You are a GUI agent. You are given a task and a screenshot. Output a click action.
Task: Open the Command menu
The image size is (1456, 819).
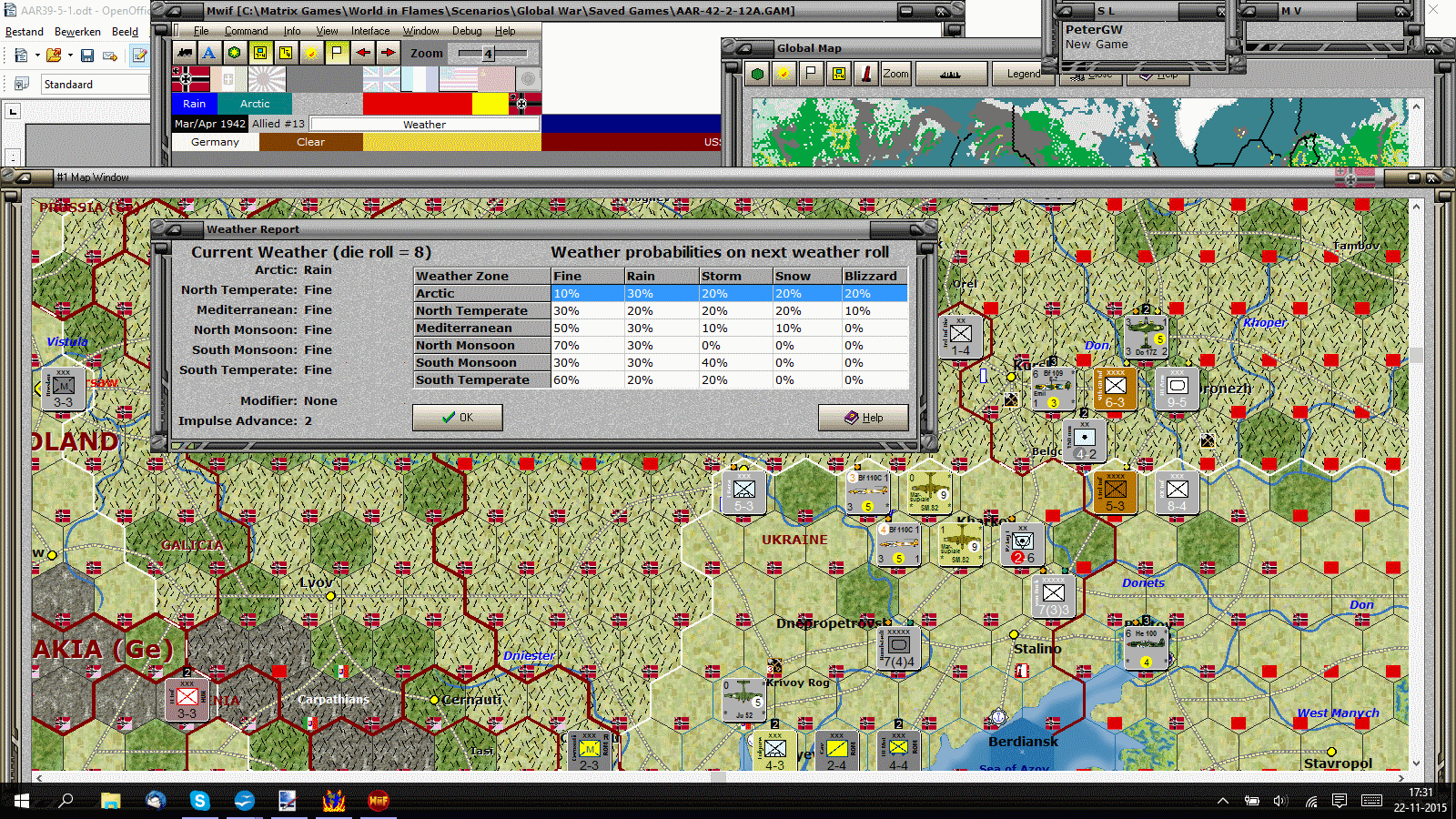(247, 31)
